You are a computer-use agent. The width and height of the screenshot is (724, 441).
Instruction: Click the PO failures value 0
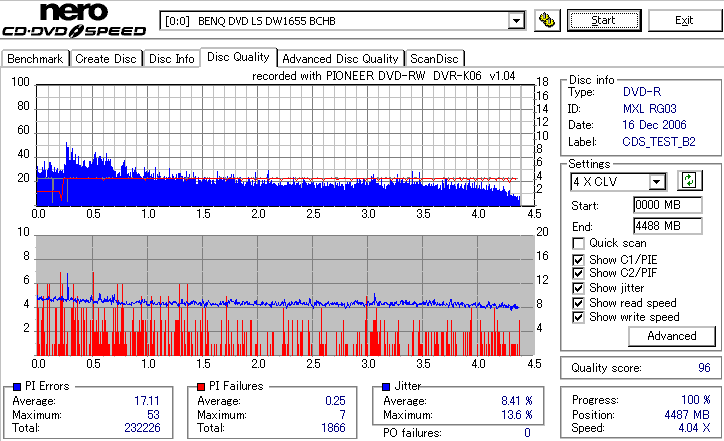[x=527, y=433]
